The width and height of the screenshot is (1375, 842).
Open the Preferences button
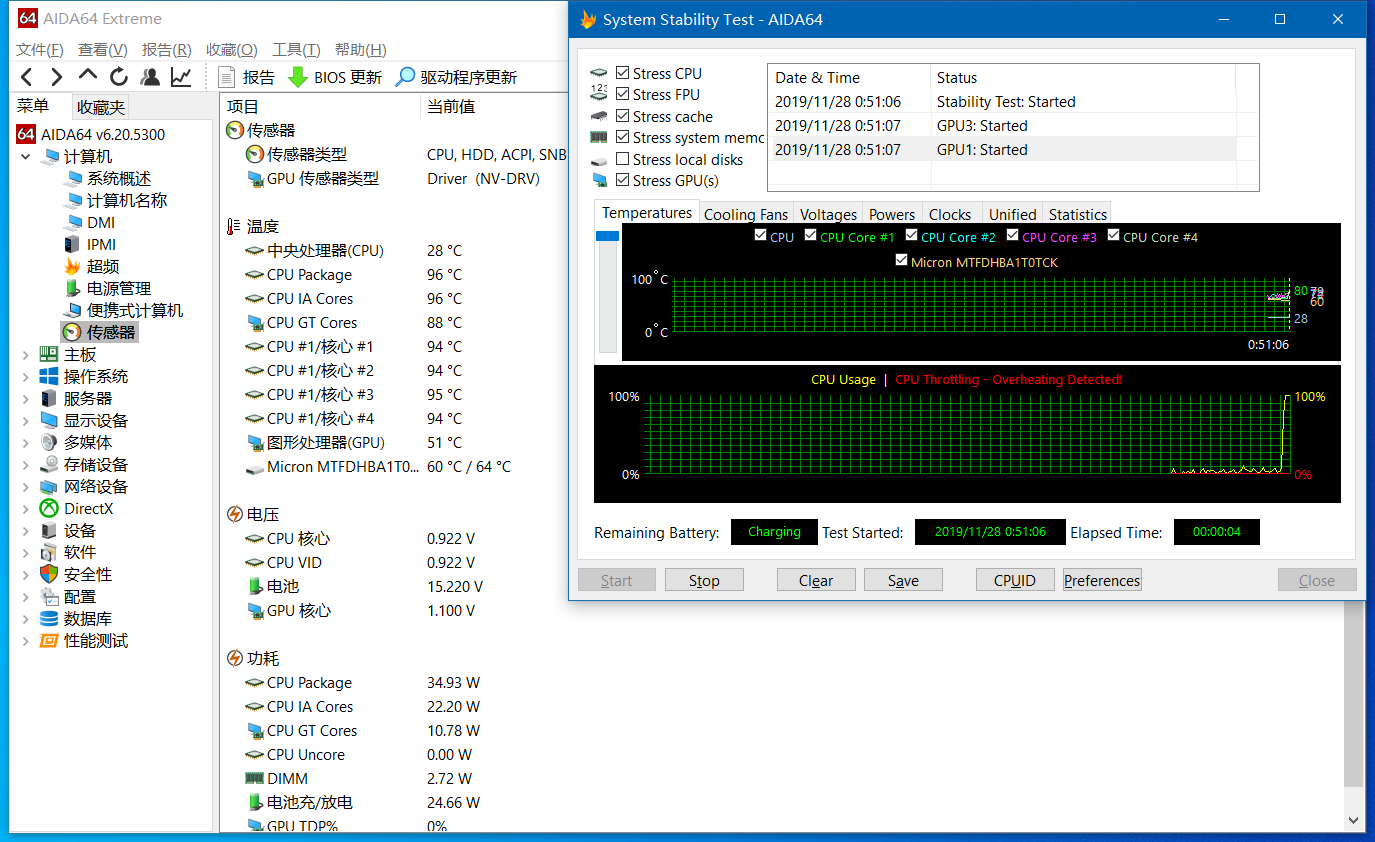1102,580
